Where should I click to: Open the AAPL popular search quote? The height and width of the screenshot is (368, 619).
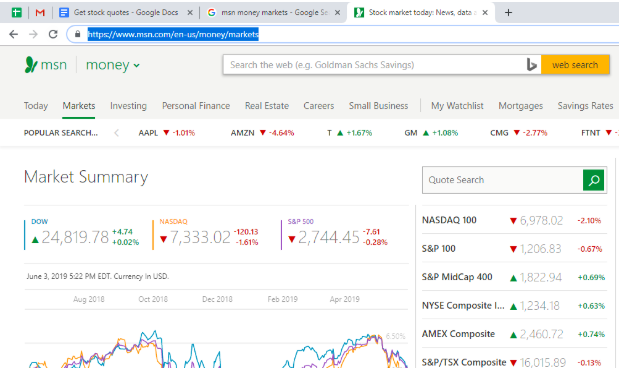tap(167, 133)
